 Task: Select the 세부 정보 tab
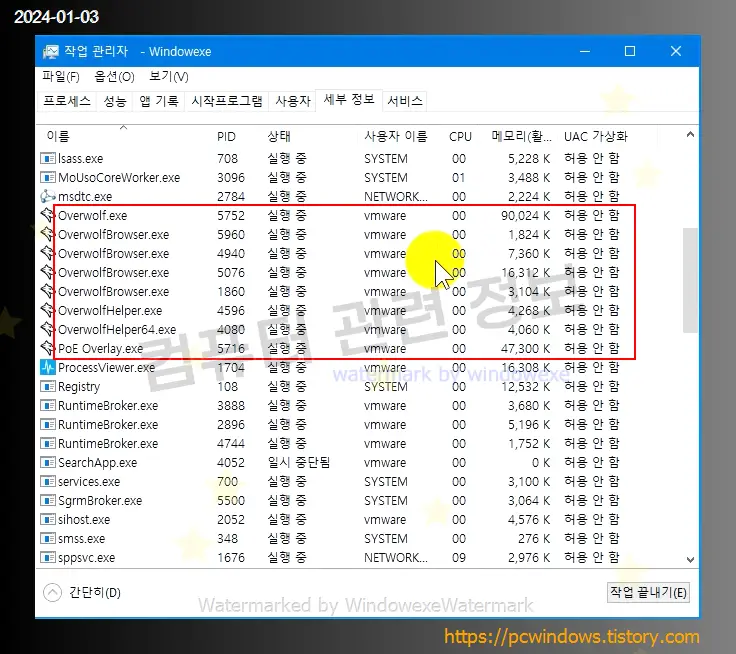pos(349,100)
